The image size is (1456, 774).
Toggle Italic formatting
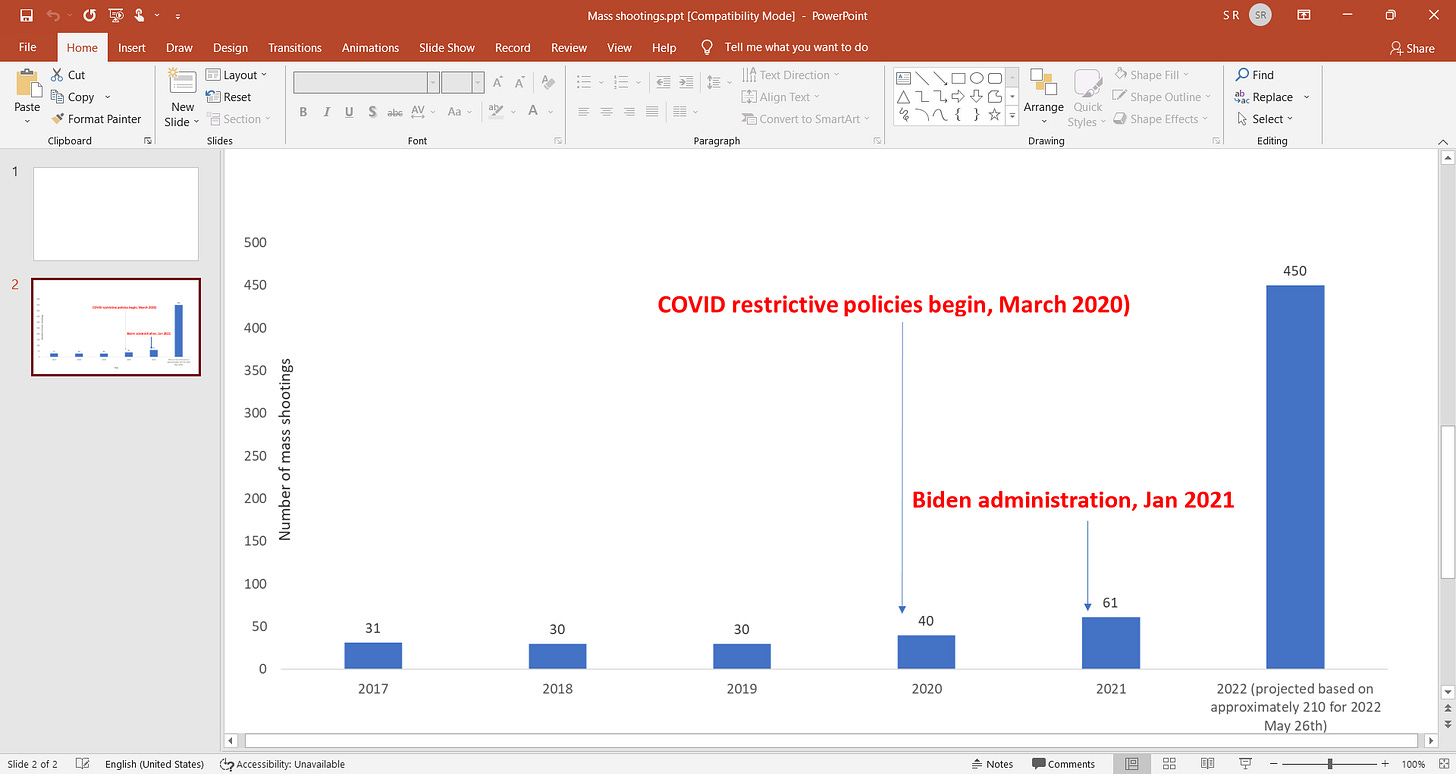click(326, 112)
